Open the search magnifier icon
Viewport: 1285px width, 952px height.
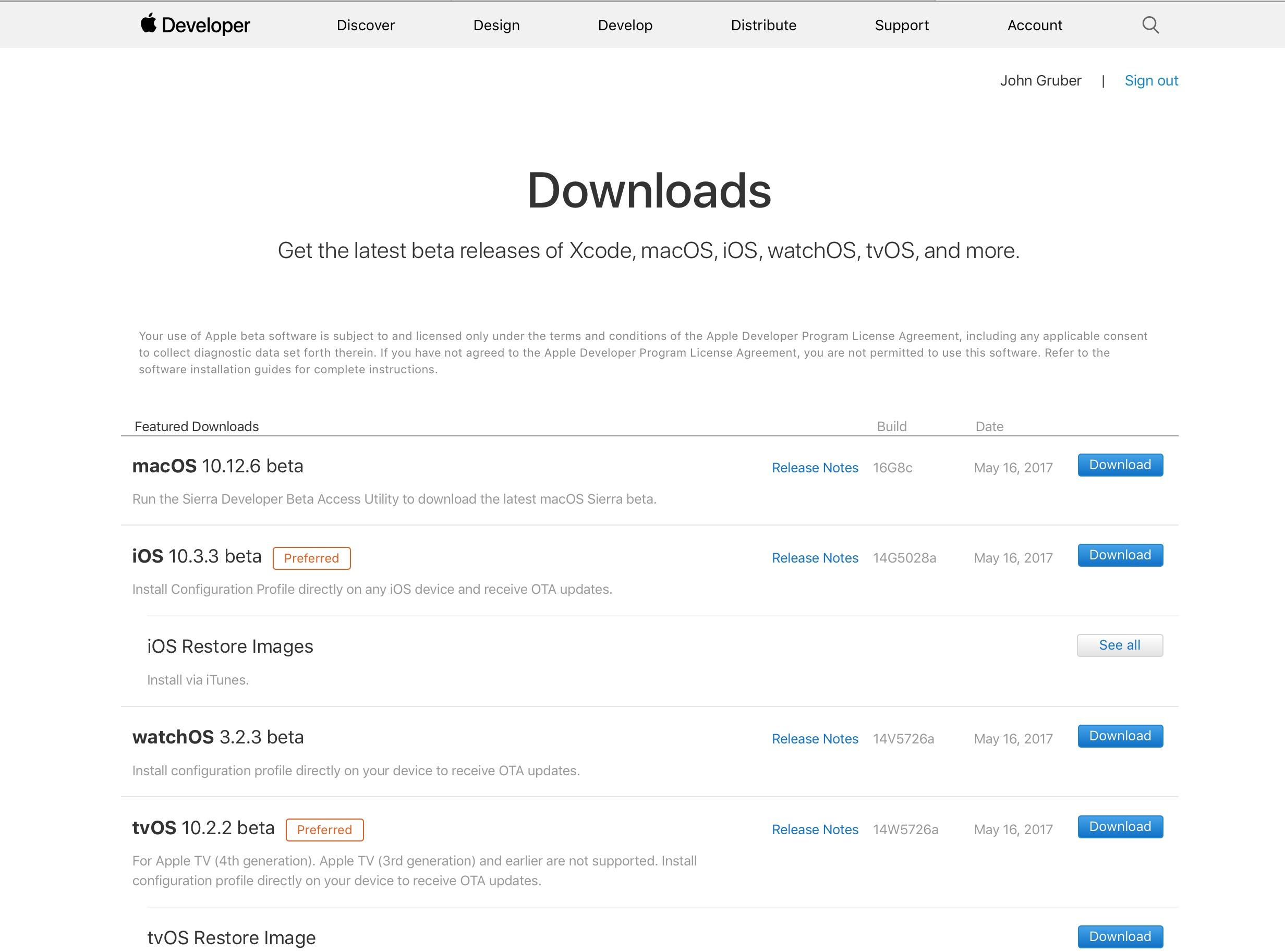[x=1149, y=25]
